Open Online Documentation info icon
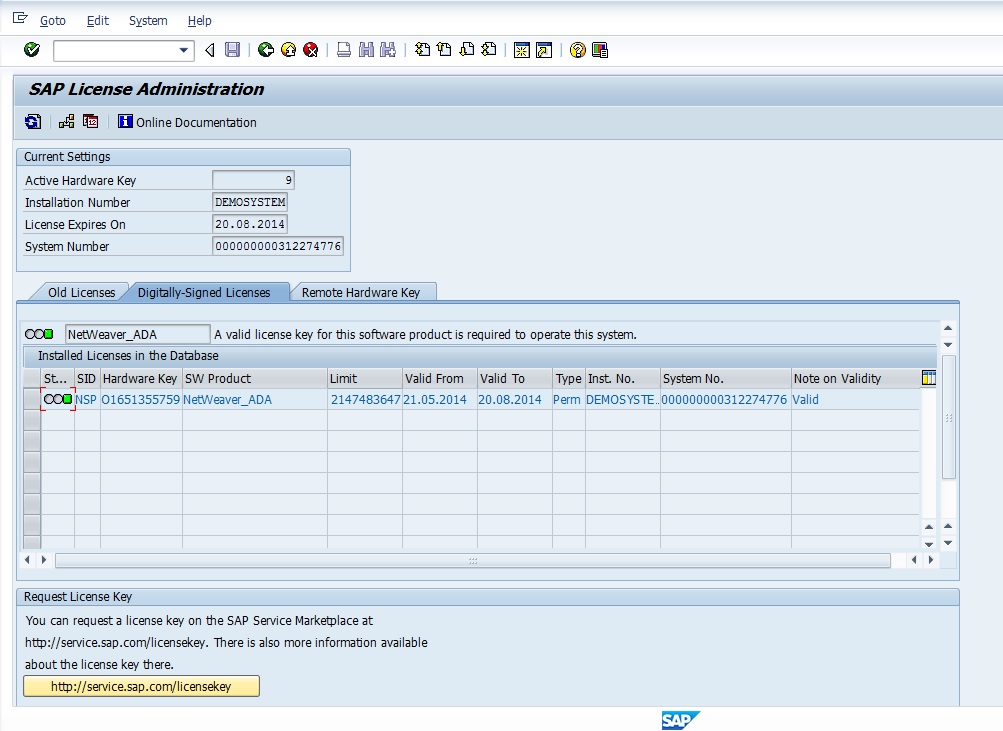Viewport: 1003px width, 731px height. 125,122
